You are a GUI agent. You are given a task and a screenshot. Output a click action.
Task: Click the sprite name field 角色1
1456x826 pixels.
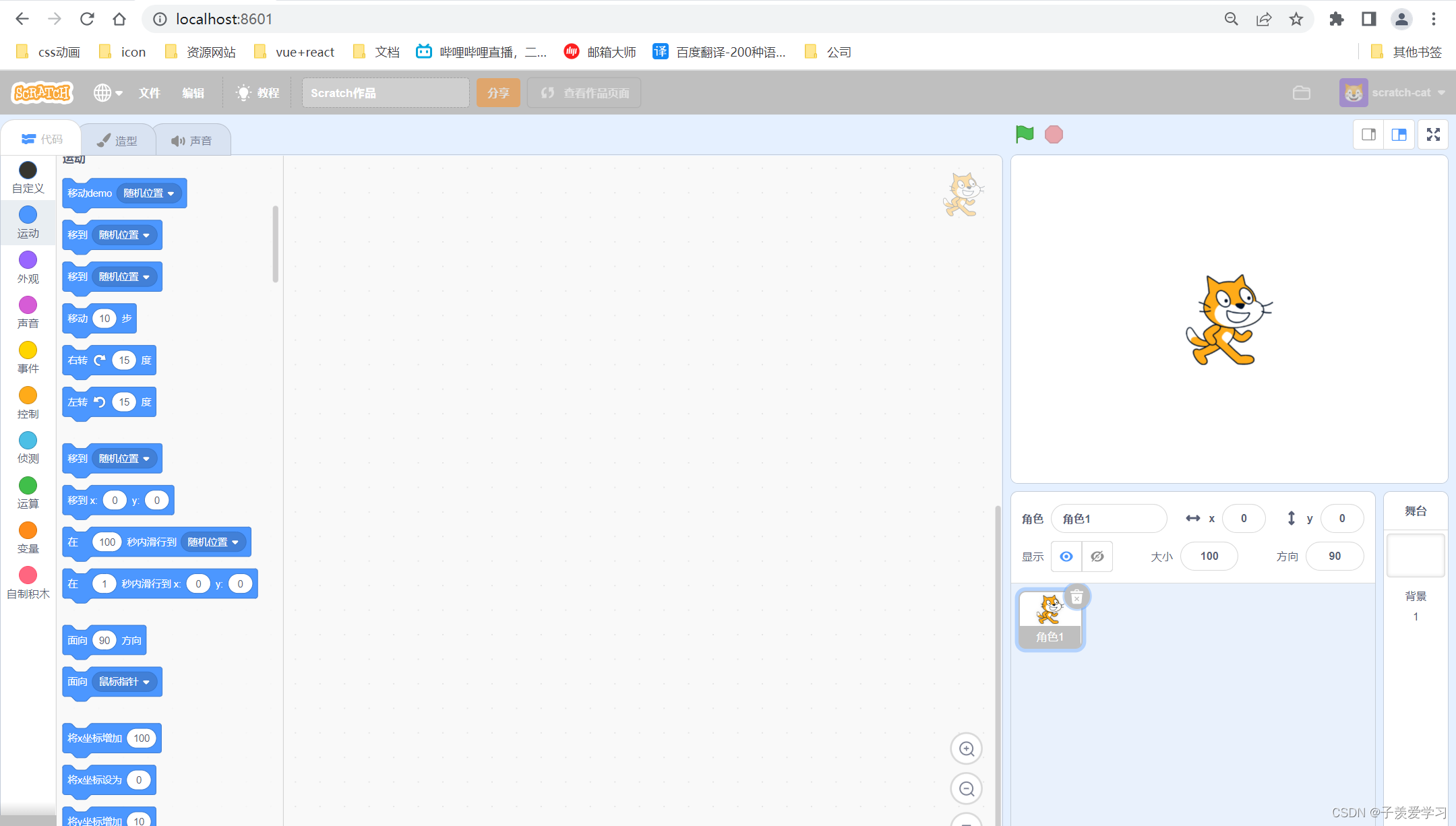pos(1108,519)
